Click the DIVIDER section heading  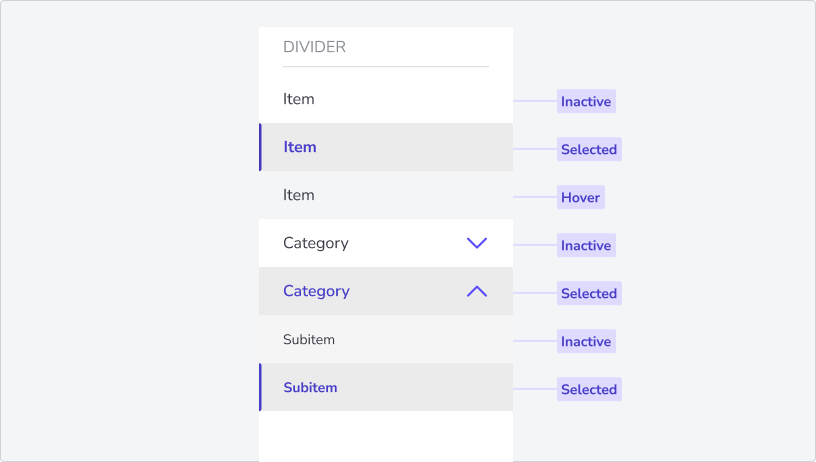(x=314, y=47)
